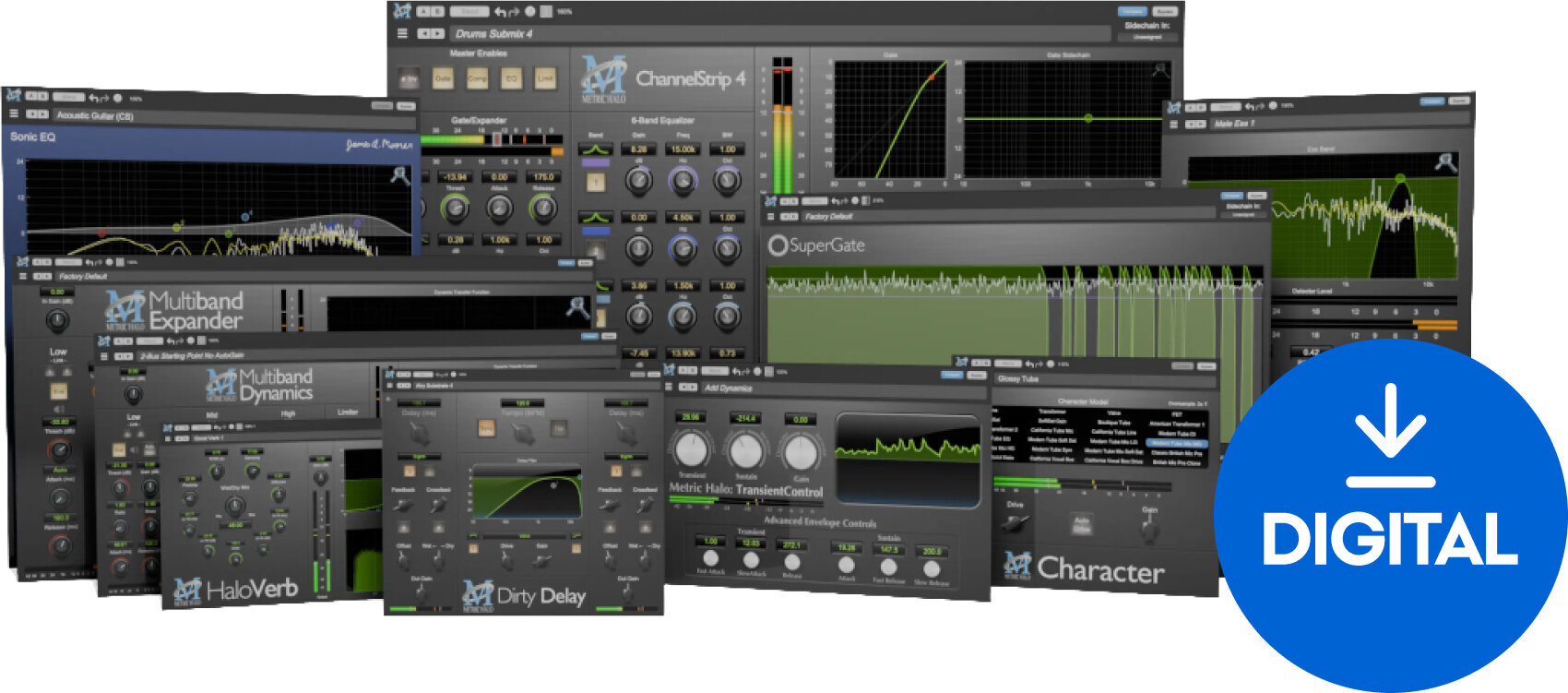Click the square icon in ChannelStrip toolbar
1568x693 pixels.
tap(546, 12)
